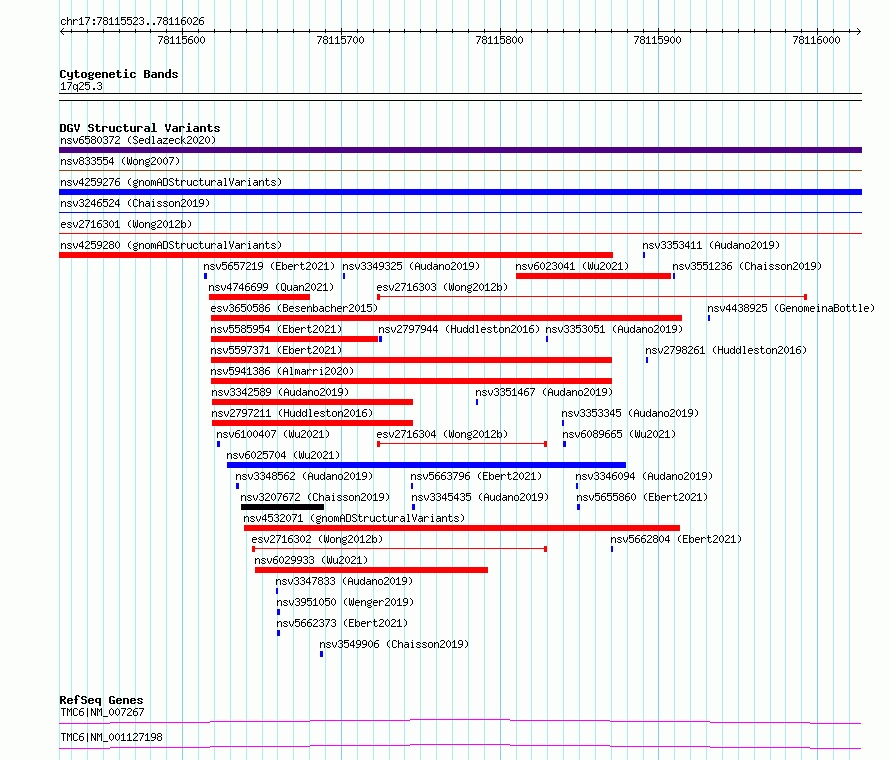Click nsv5585954 (Ebert2021) label
Viewport: 890px width, 760px height.
[276, 329]
